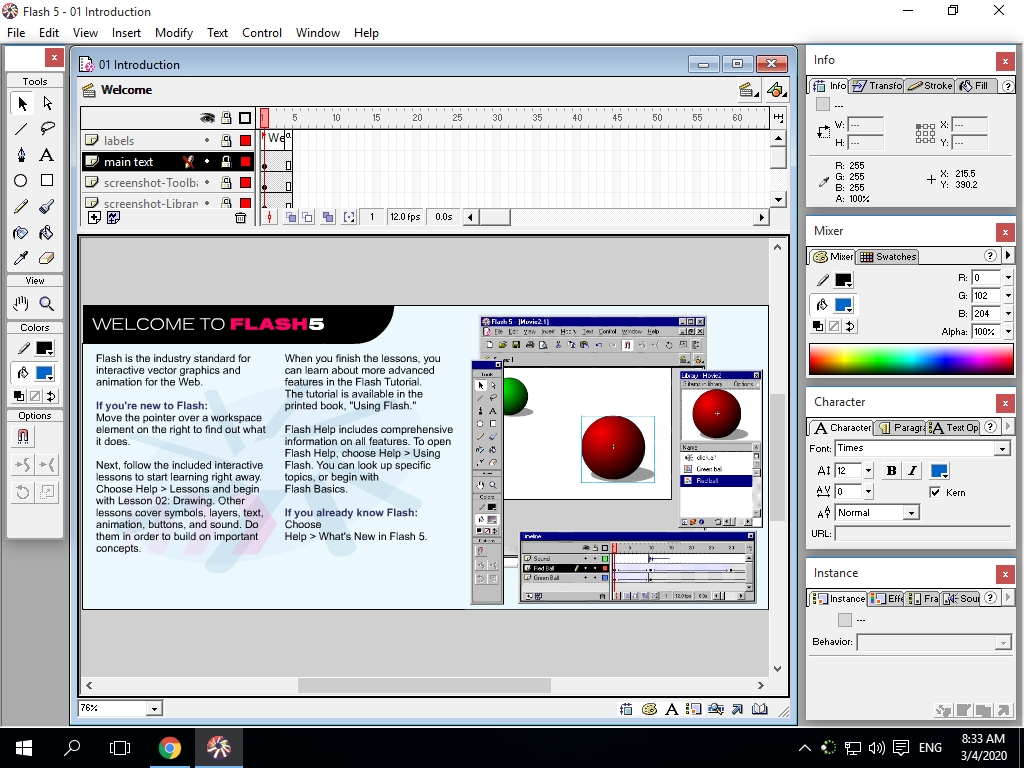
Task: Add a new layer in timeline
Action: coord(94,217)
